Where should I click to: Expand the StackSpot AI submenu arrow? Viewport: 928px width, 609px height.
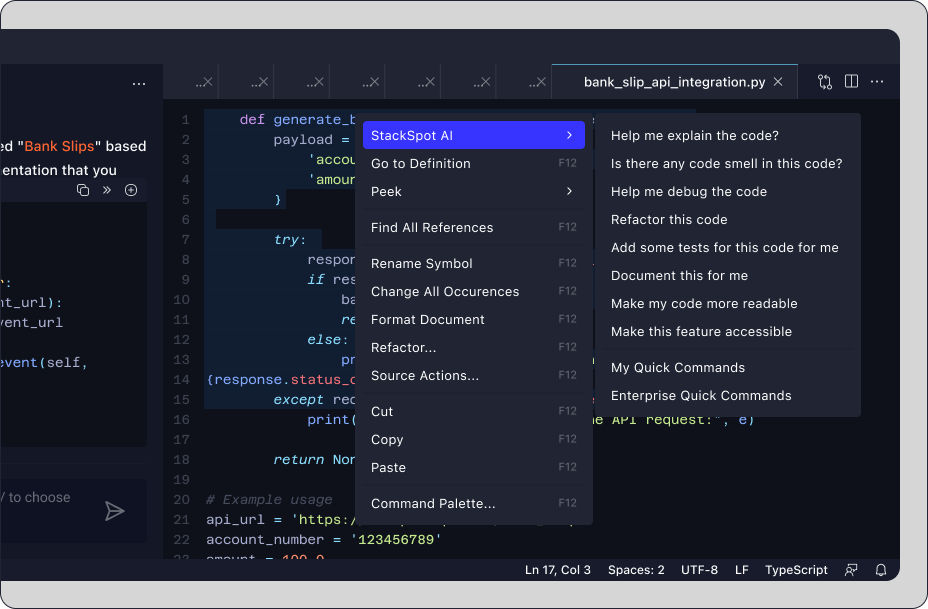click(569, 135)
